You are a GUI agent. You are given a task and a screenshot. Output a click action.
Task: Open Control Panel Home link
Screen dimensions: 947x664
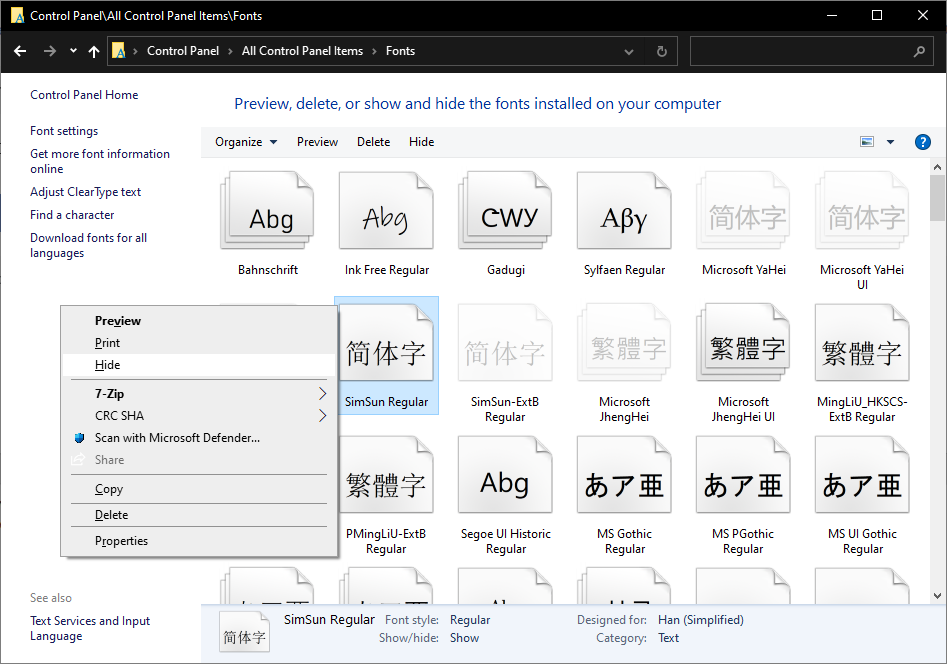[x=84, y=95]
